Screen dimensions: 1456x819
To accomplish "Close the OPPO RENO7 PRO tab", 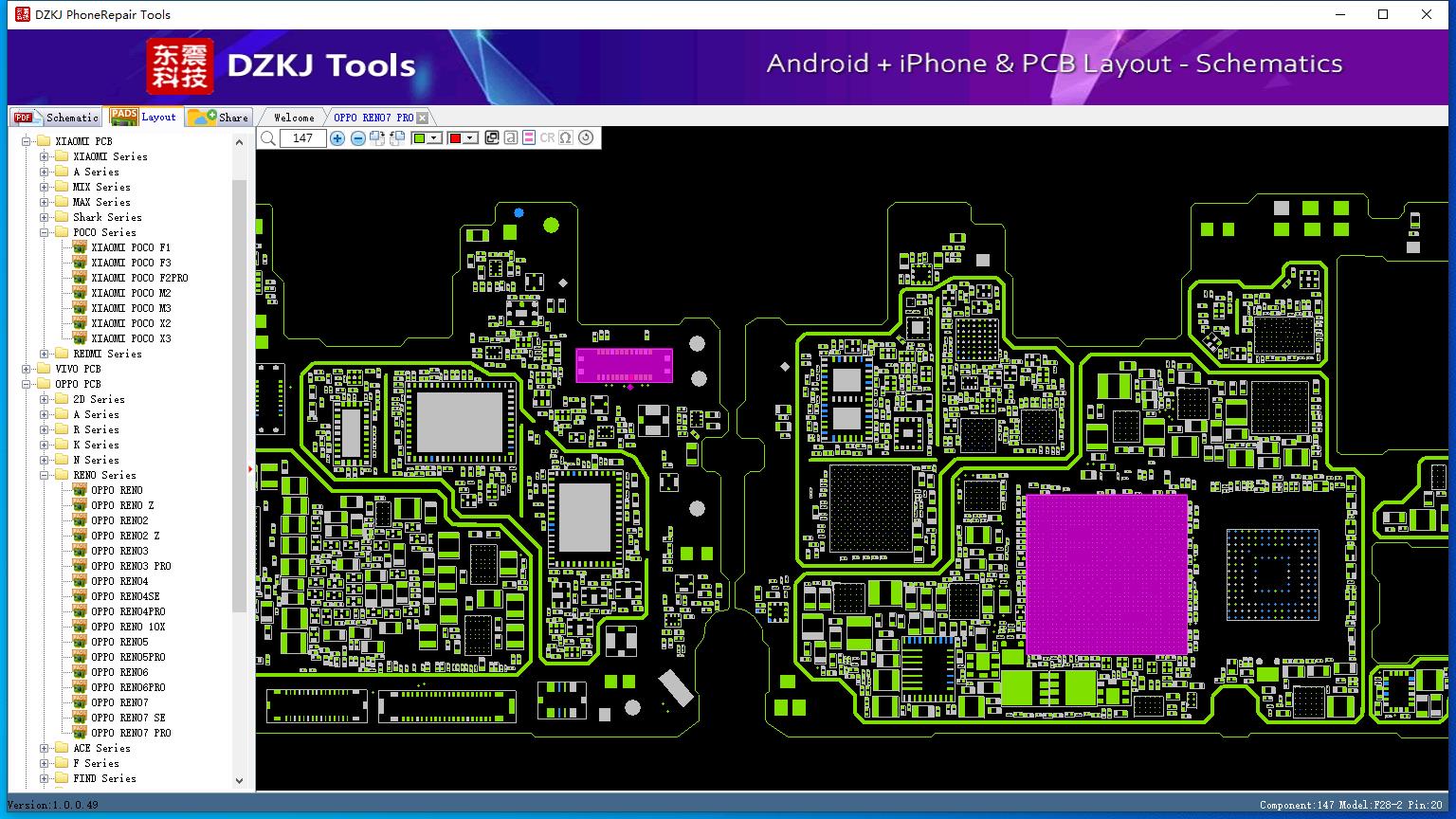I will tap(423, 118).
